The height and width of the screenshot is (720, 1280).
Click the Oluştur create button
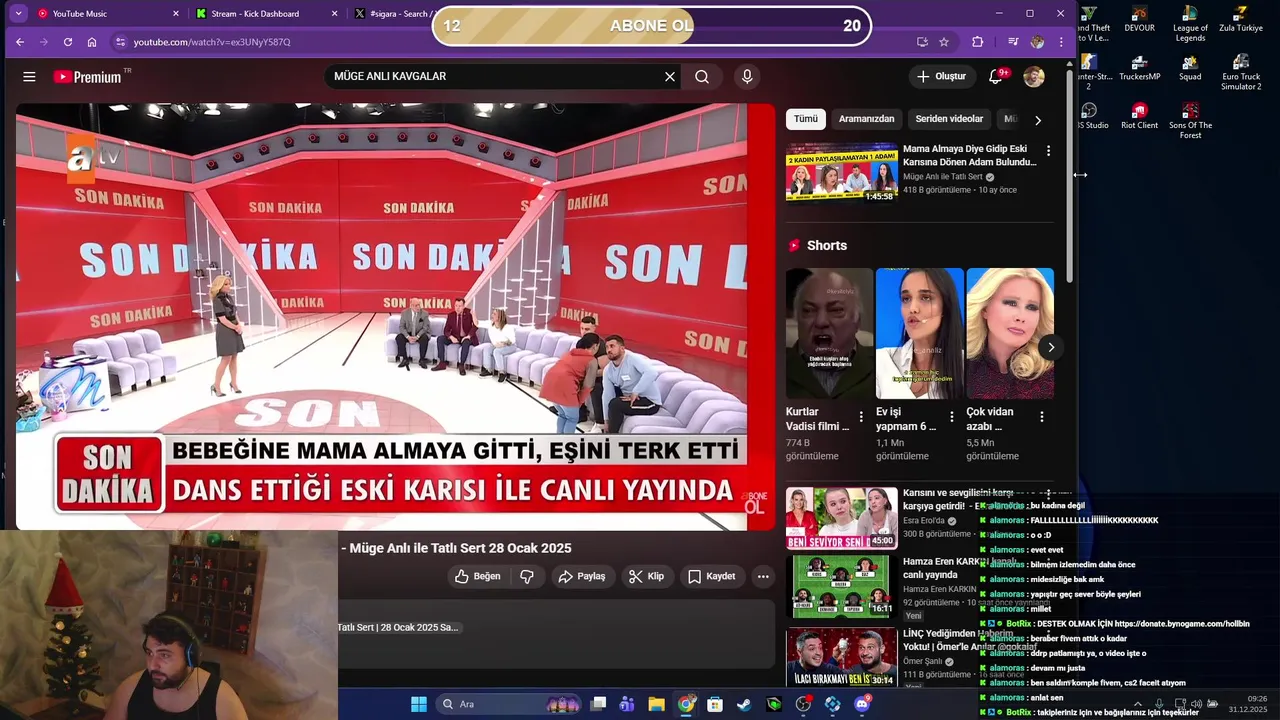point(941,76)
